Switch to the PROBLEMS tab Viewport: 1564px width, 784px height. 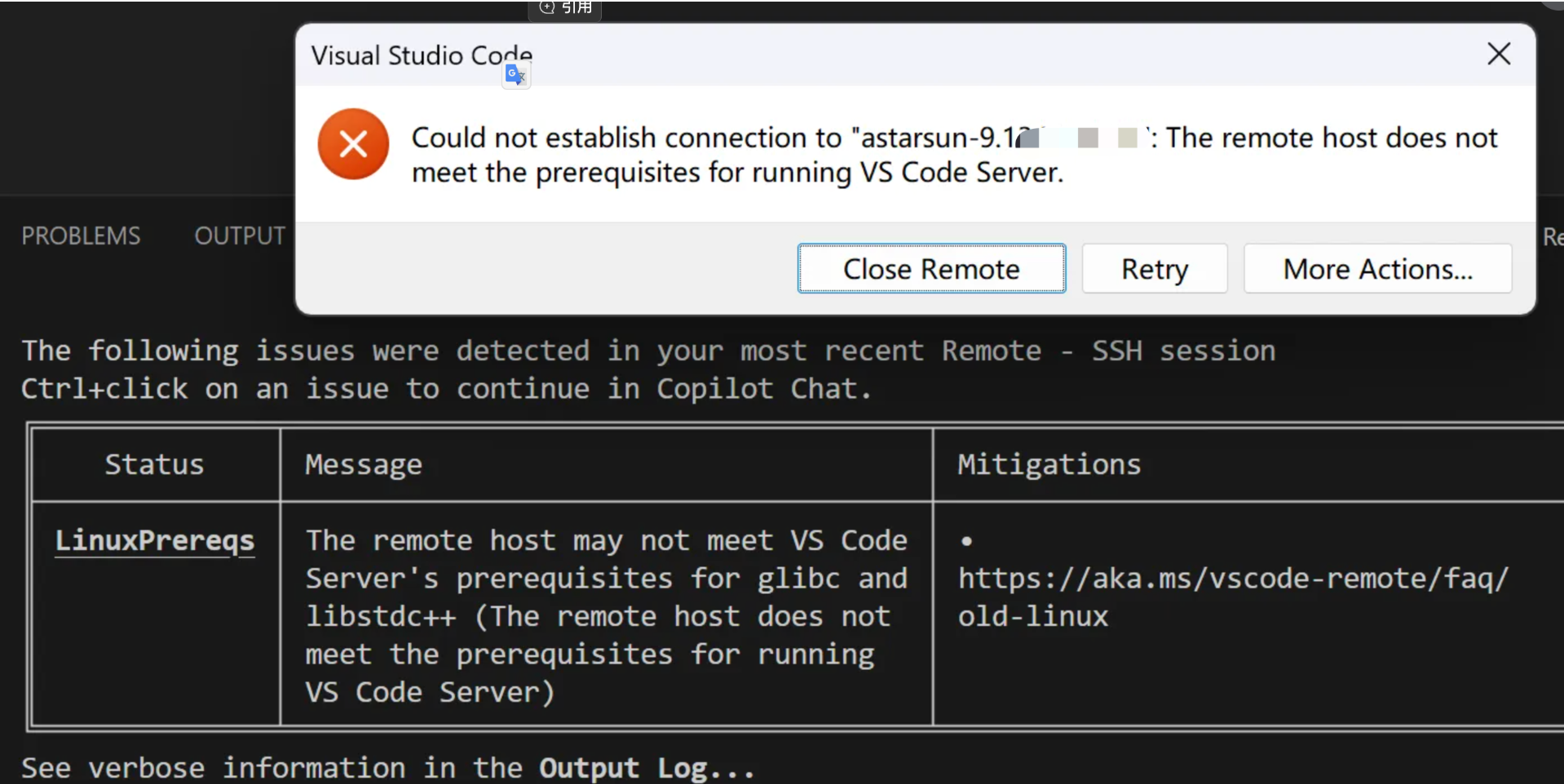tap(81, 236)
